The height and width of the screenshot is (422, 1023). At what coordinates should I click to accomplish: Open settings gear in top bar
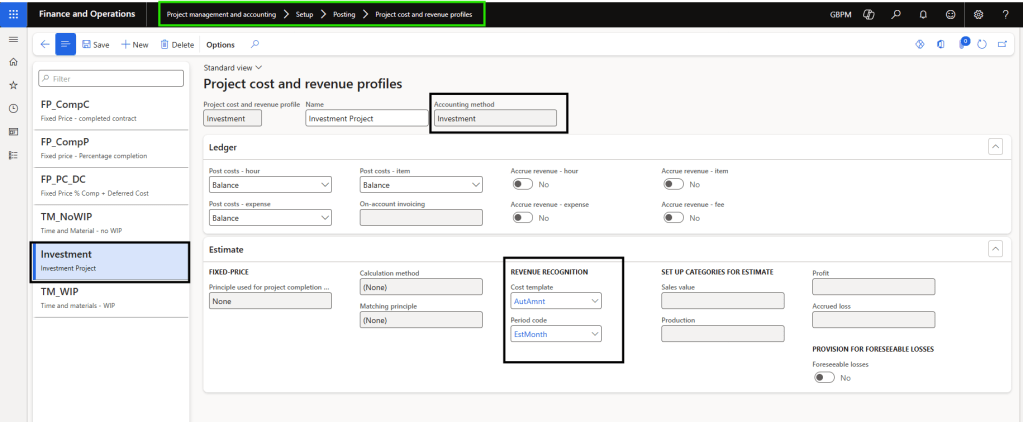(977, 14)
